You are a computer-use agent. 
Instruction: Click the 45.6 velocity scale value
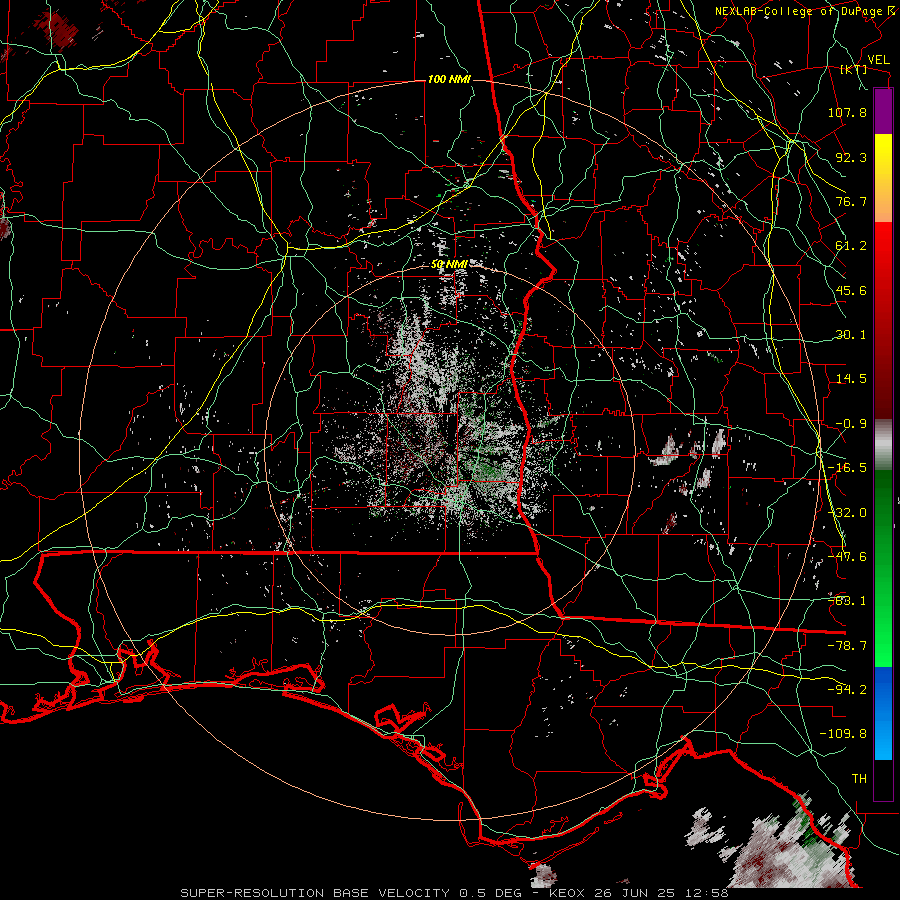click(851, 290)
